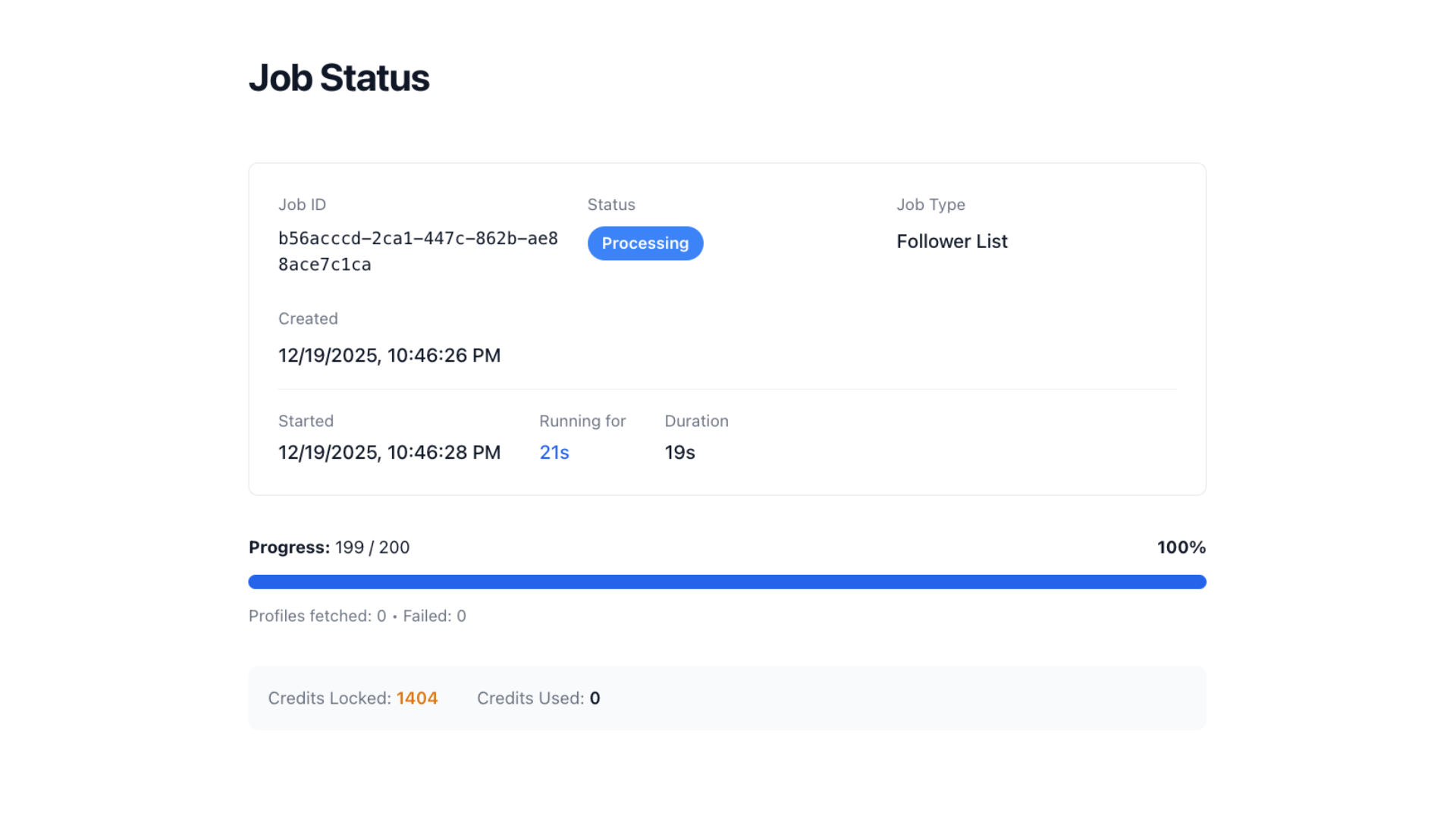Click the Started timestamp value
Image resolution: width=1456 pixels, height=819 pixels.
(x=389, y=453)
